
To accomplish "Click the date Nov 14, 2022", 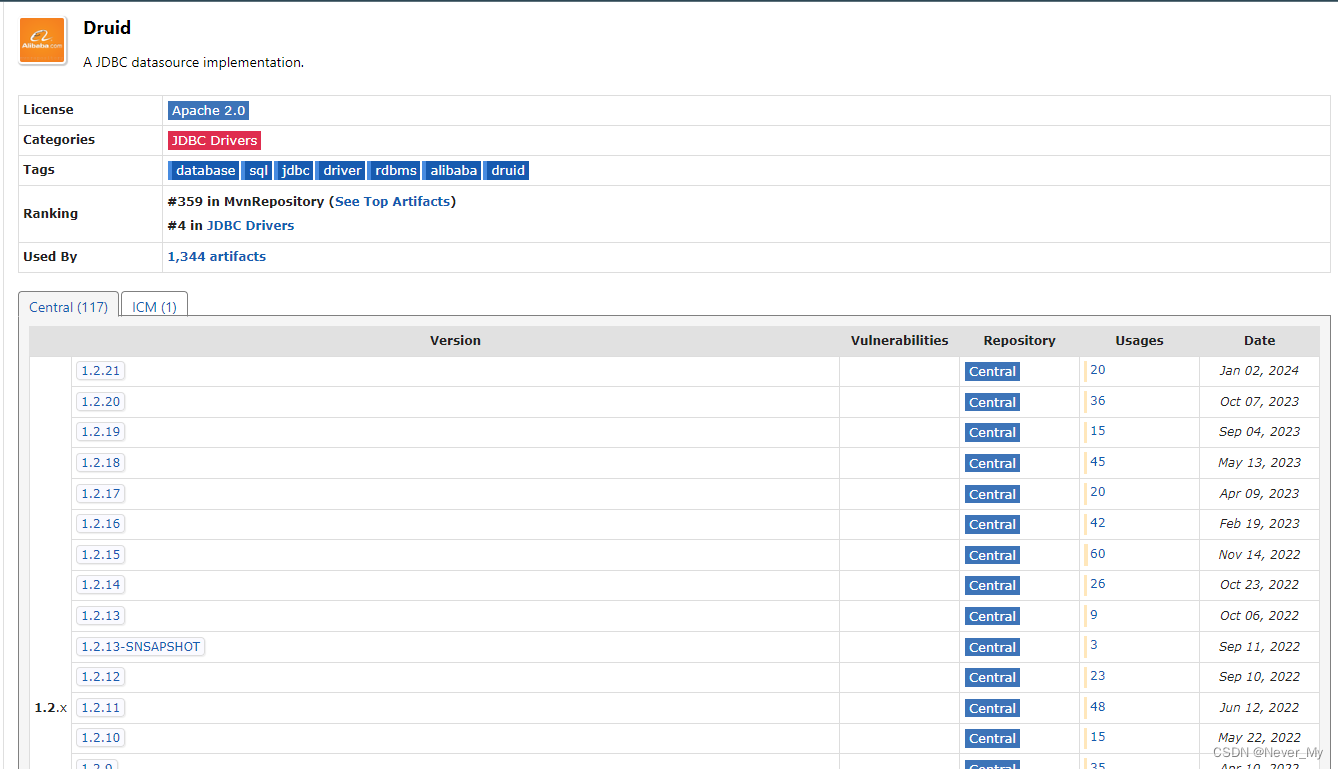I will [x=1259, y=555].
